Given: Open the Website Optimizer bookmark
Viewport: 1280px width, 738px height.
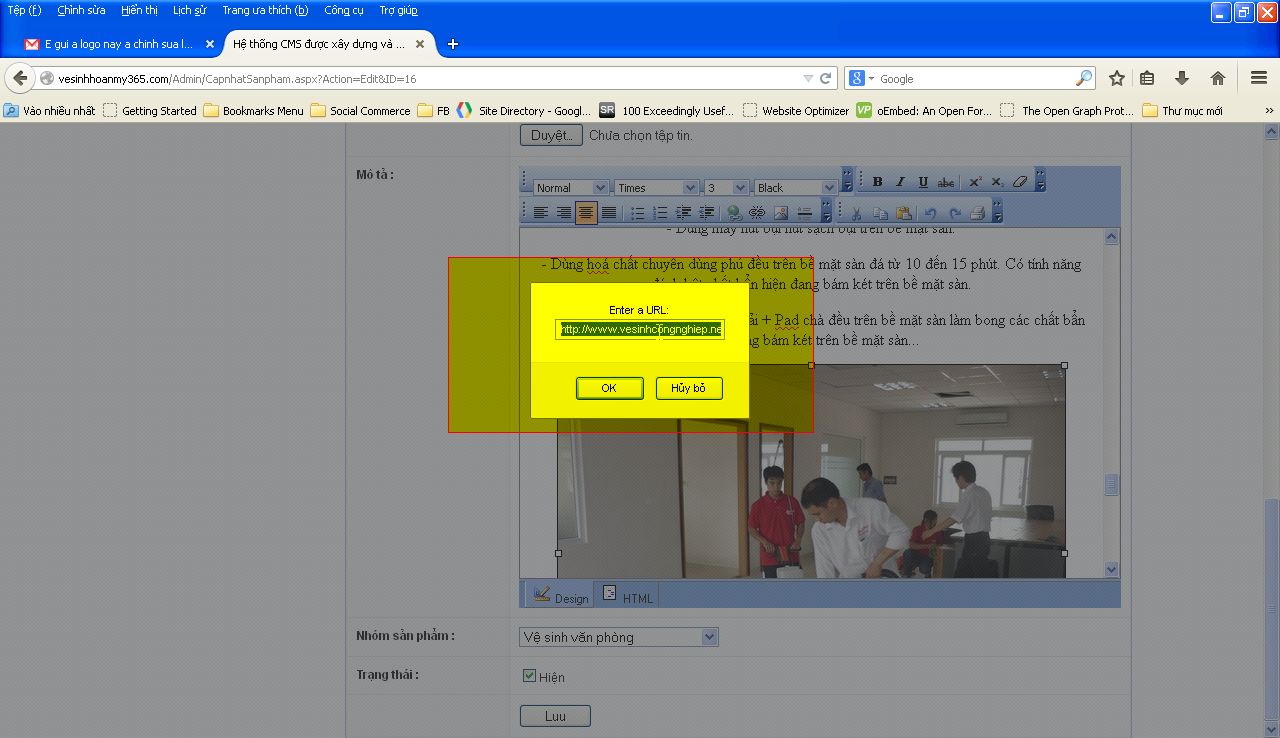Looking at the screenshot, I should [796, 110].
